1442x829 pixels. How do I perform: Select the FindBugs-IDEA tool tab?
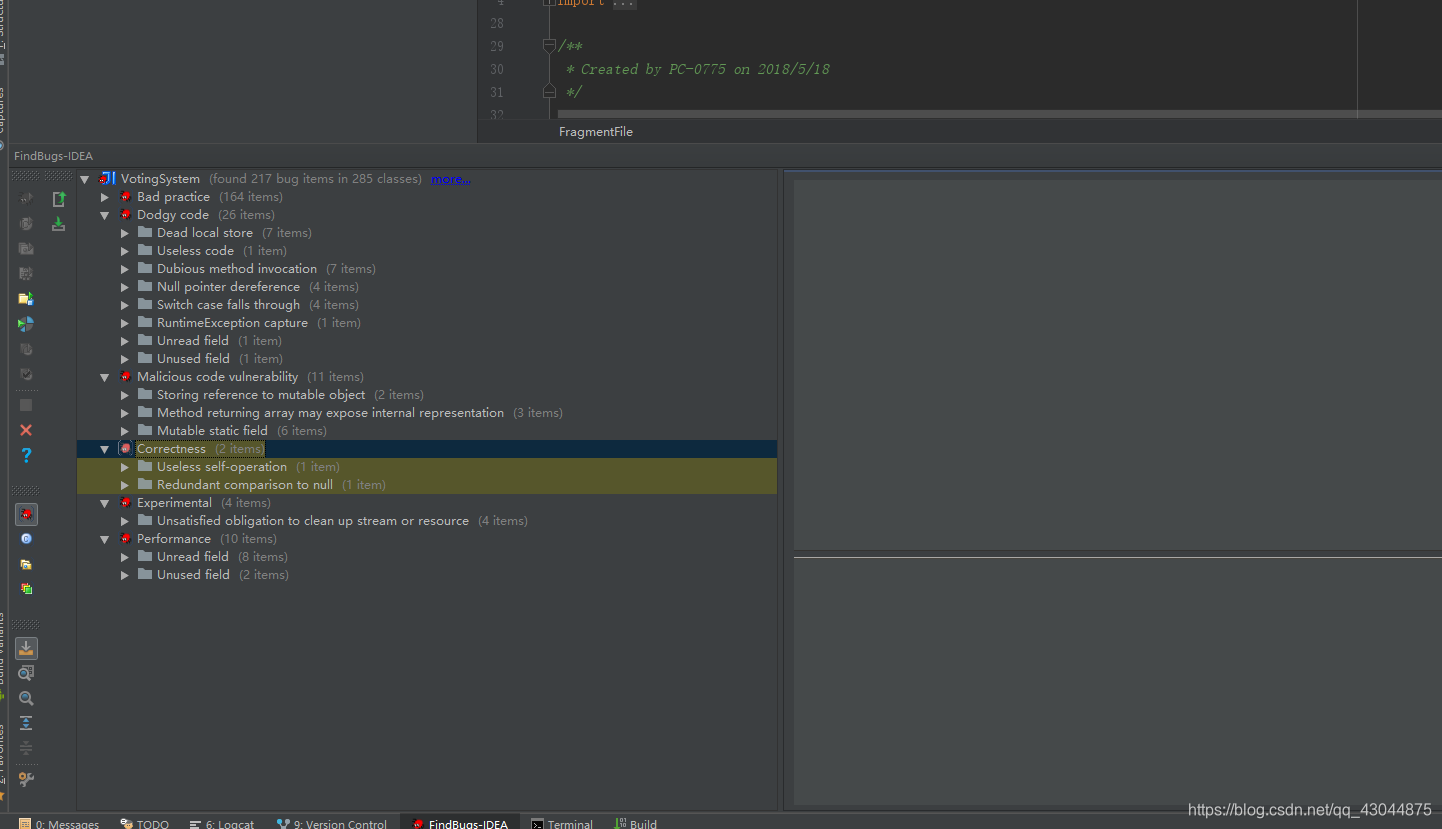pos(460,822)
